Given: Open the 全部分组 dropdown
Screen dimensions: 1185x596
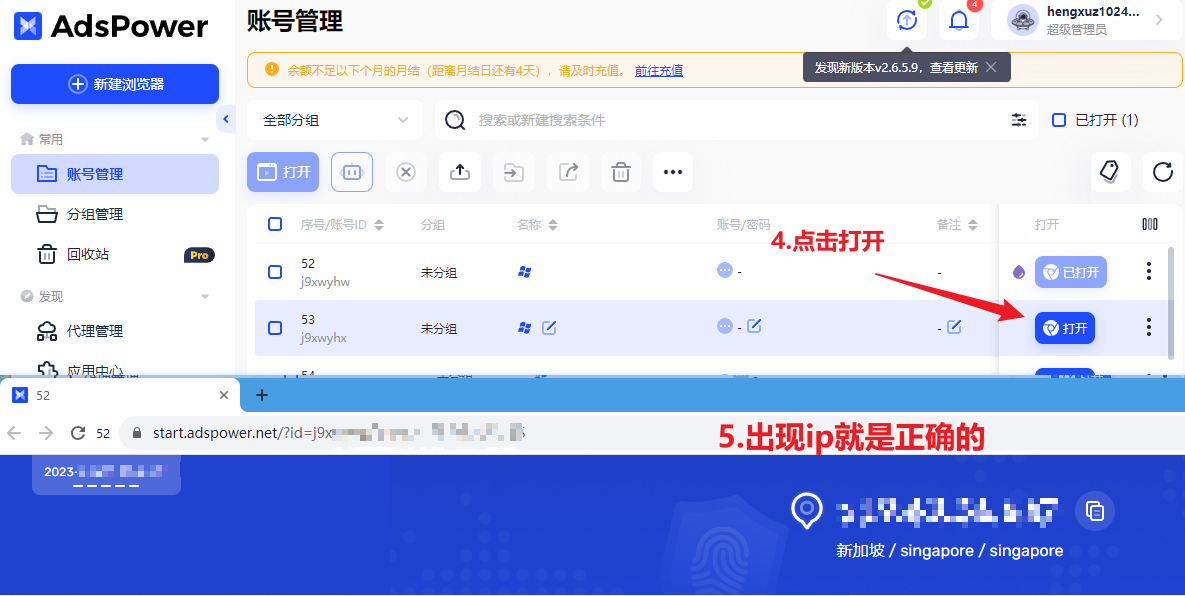Looking at the screenshot, I should 335,120.
